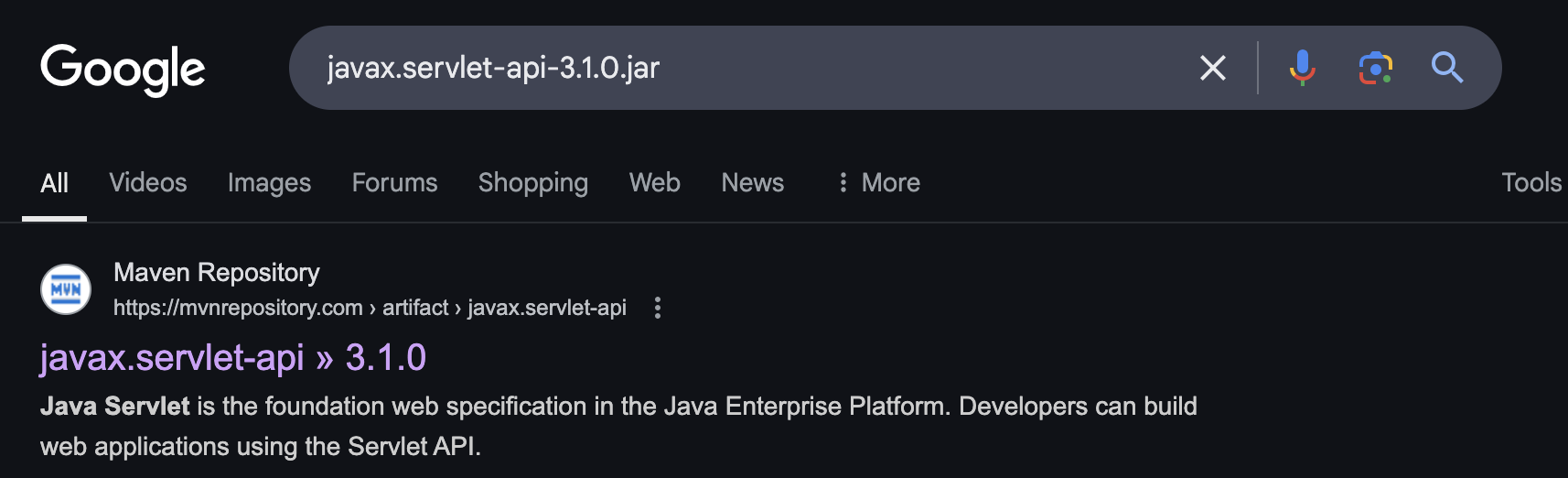Start voice search with microphone icon
The width and height of the screenshot is (1568, 478).
[x=1302, y=68]
